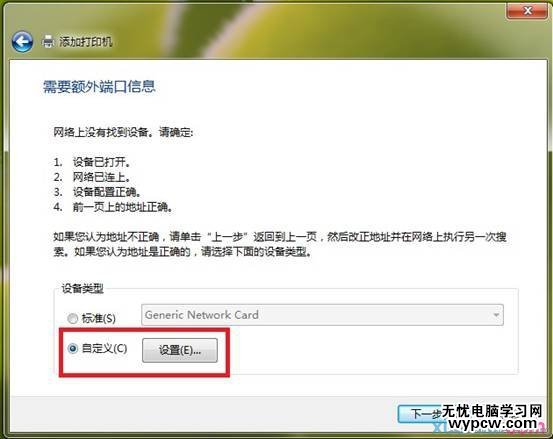
Task: Click list item 网络已连上
Action: tap(102, 177)
